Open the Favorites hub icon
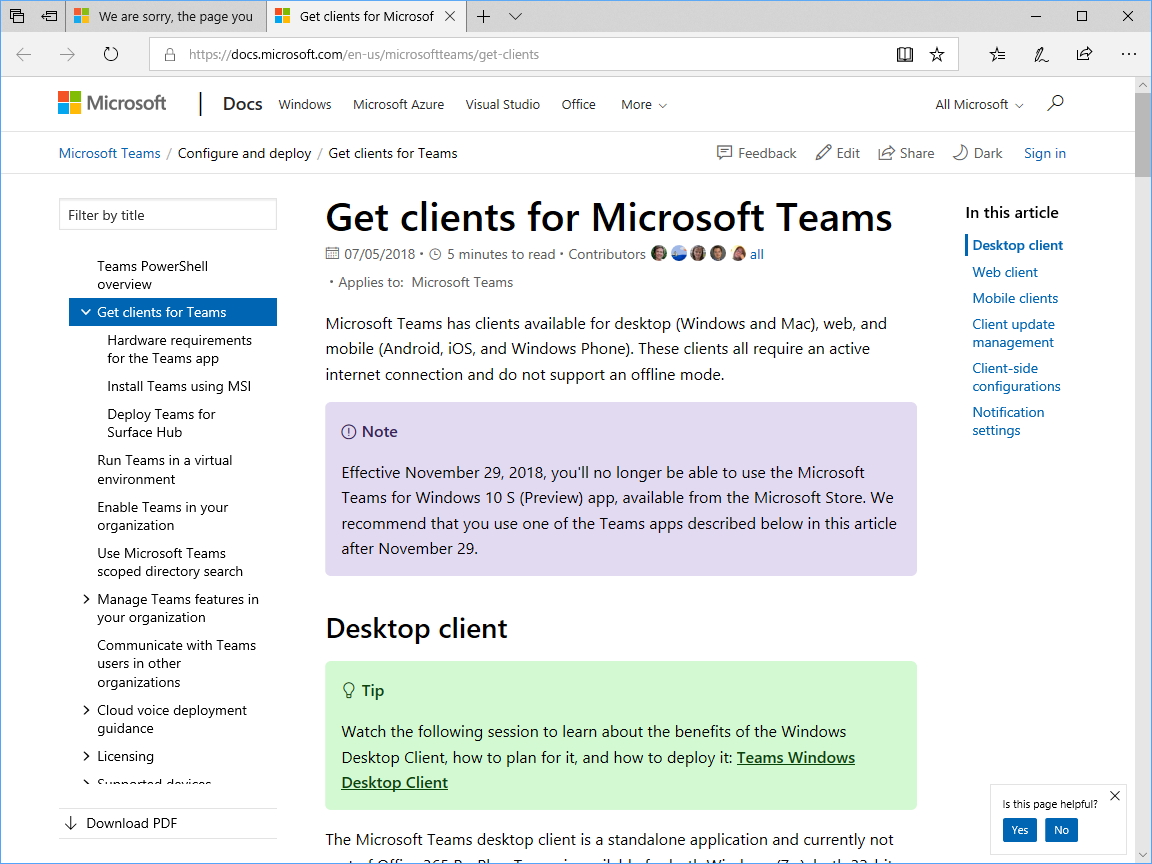 click(x=997, y=55)
